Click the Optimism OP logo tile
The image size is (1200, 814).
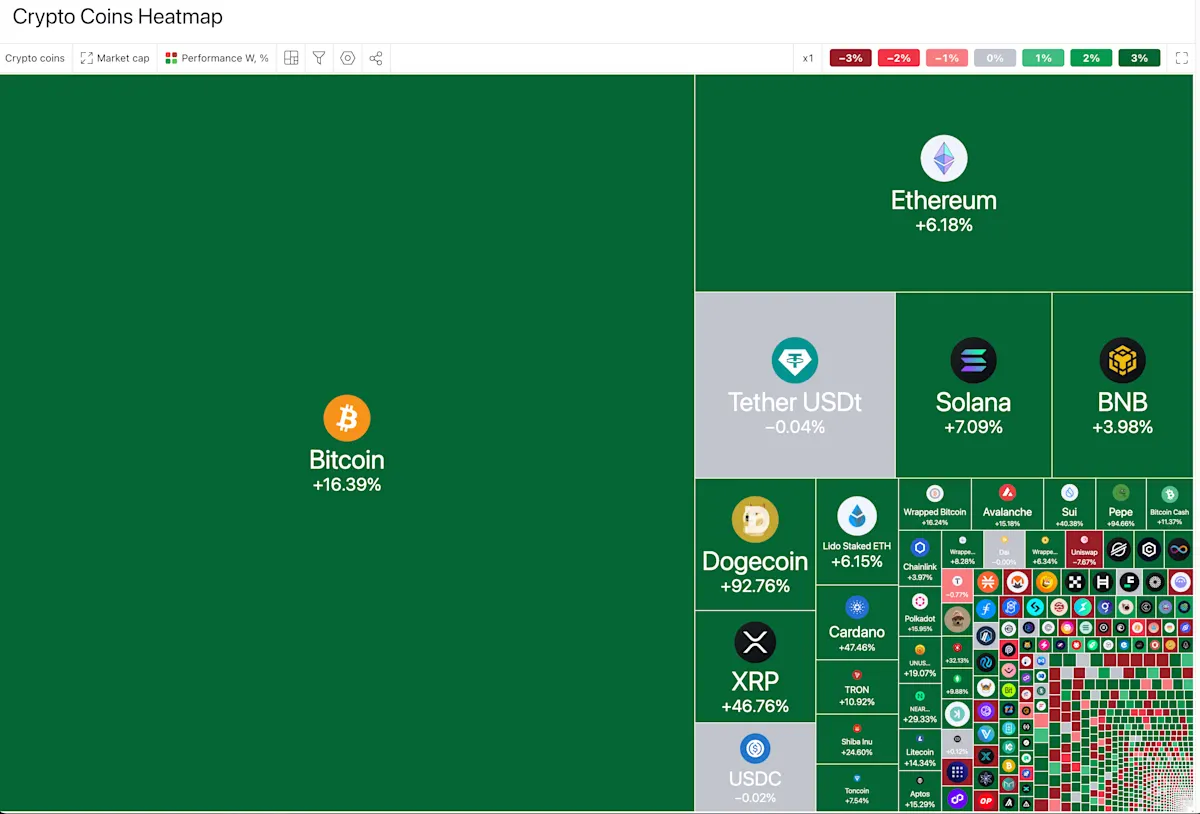point(986,801)
